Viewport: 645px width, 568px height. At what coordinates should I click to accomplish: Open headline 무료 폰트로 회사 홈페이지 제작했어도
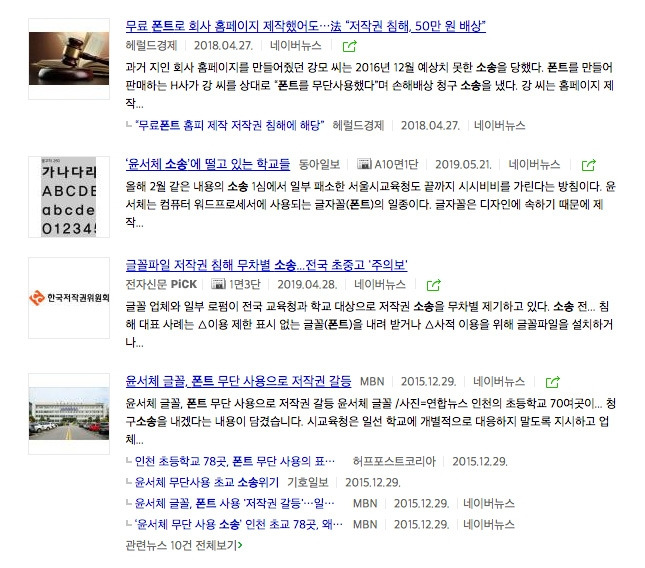306,26
